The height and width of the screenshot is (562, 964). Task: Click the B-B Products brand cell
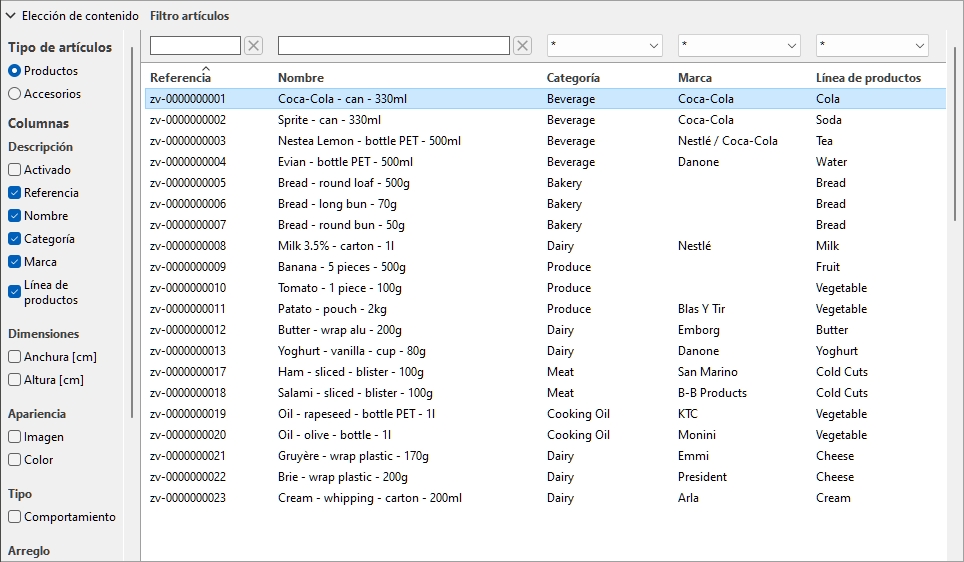(712, 393)
